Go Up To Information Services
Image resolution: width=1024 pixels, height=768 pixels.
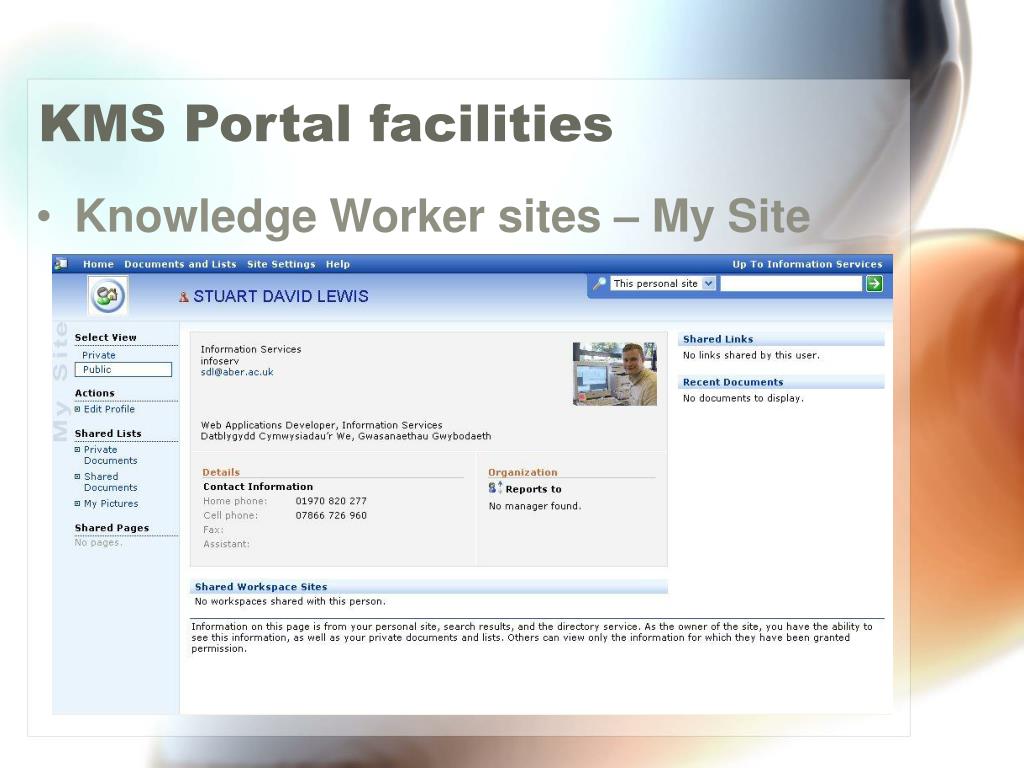pyautogui.click(x=807, y=264)
